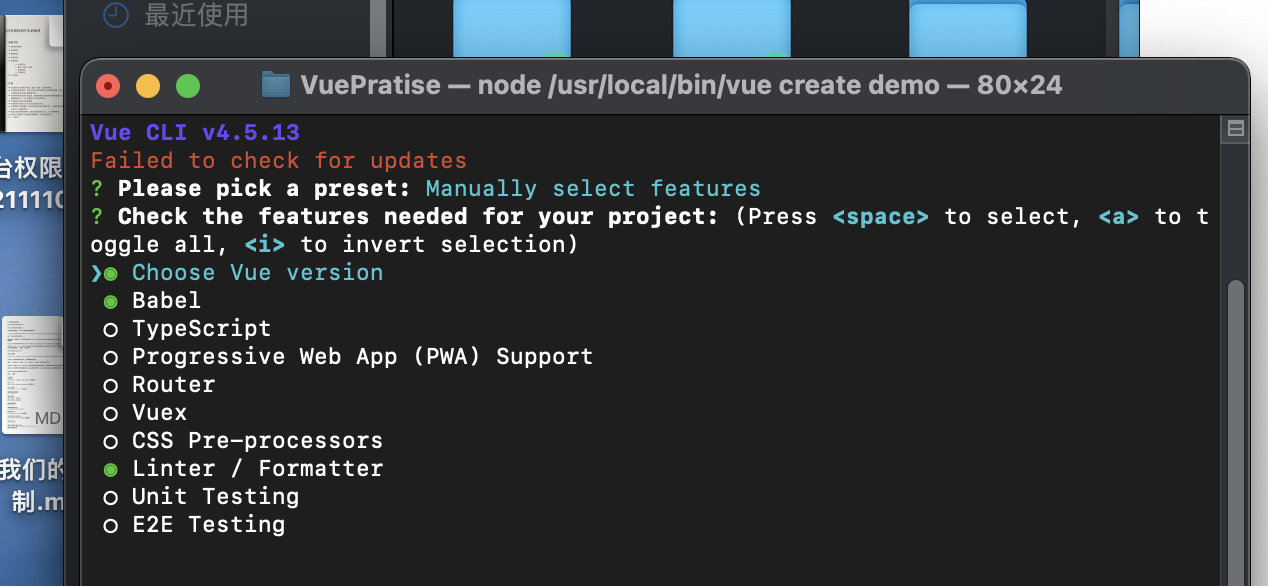
Task: Click the split pane icon above terminal scrollbar
Action: (x=1236, y=129)
